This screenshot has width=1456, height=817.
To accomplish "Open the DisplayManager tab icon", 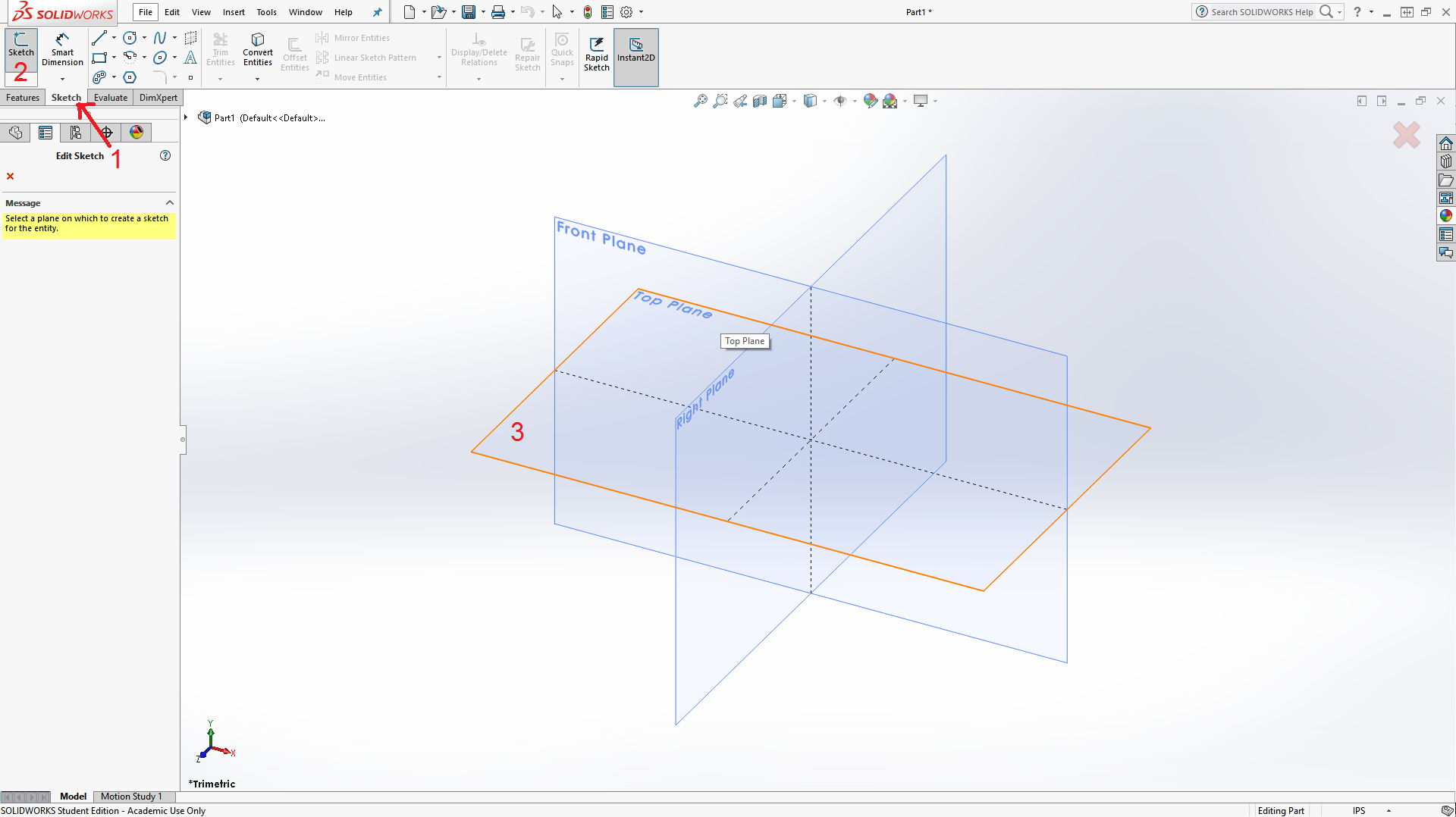I will pyautogui.click(x=136, y=133).
